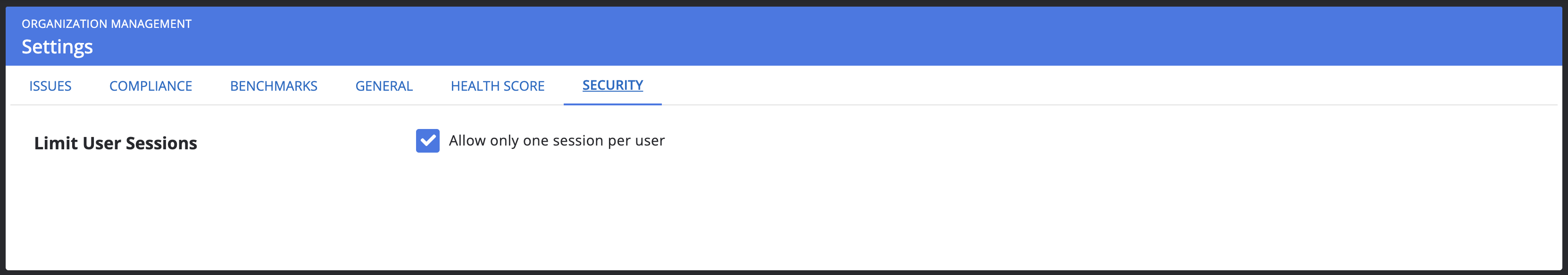View compliance settings via the Compliance tab
The image size is (1568, 275).
[x=150, y=86]
